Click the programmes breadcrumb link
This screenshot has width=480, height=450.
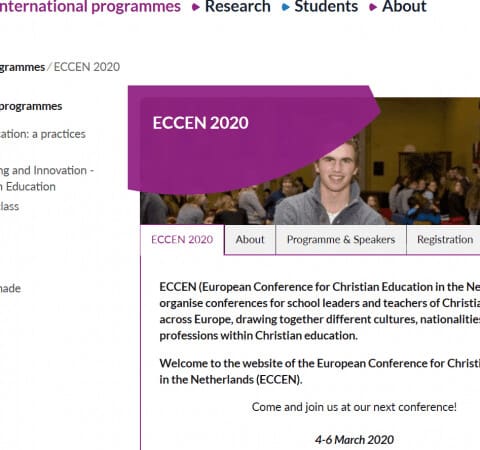coord(22,67)
